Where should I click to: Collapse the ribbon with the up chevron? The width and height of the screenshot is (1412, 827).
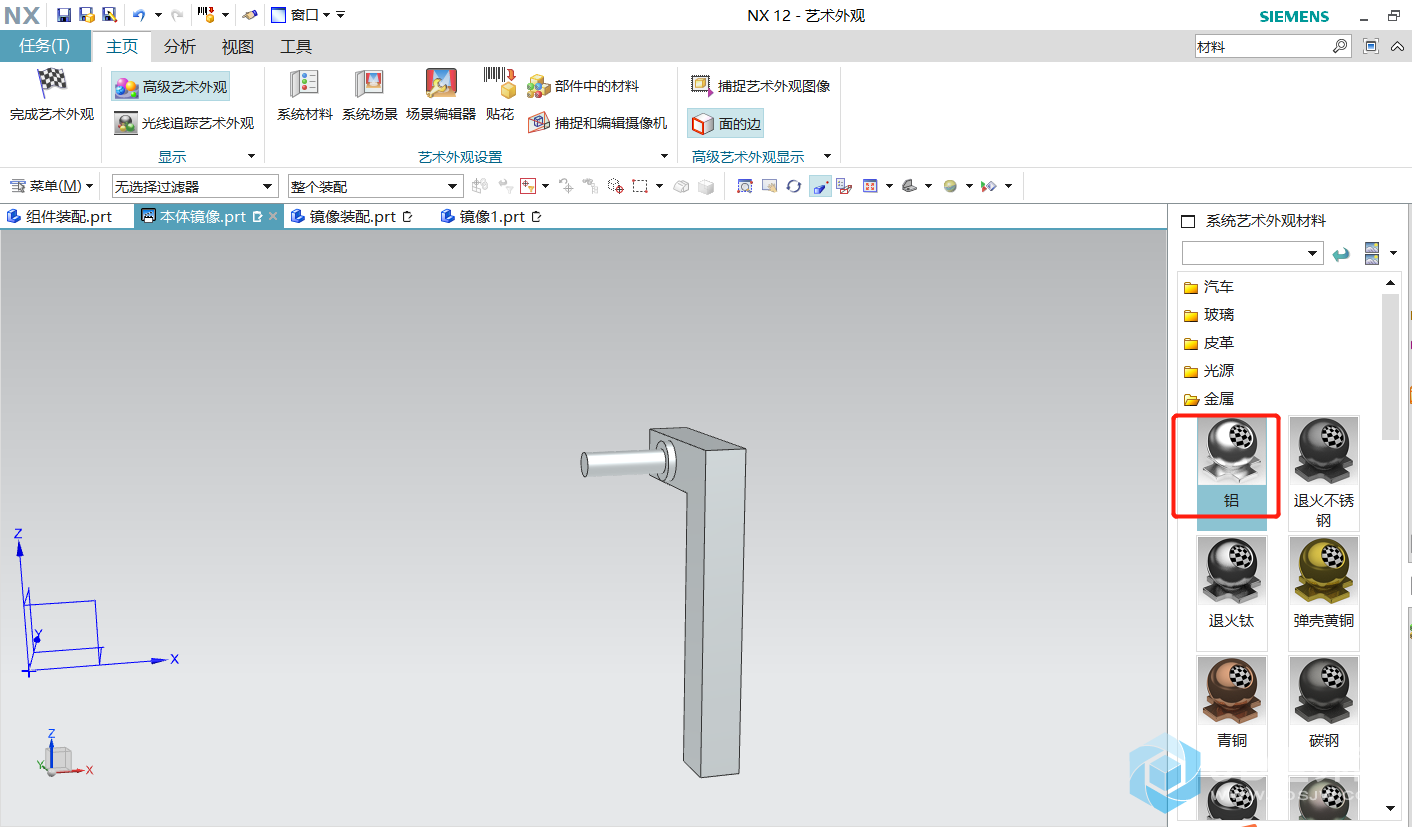pos(1396,46)
